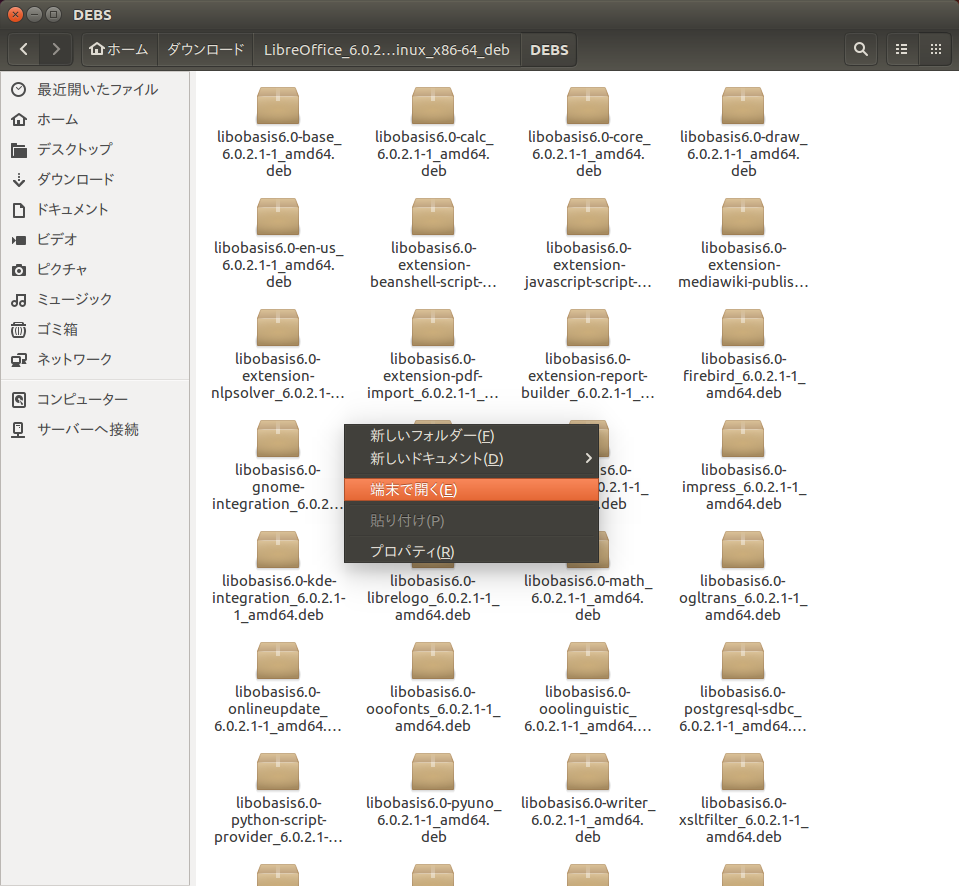This screenshot has height=886, width=959.
Task: Click the libobasis6.0-librelogo file name
Action: click(433, 597)
